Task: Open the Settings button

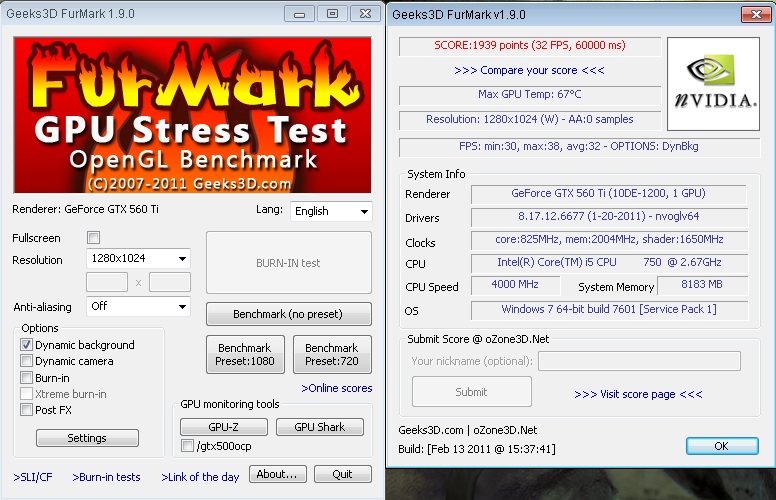Action: click(x=87, y=438)
